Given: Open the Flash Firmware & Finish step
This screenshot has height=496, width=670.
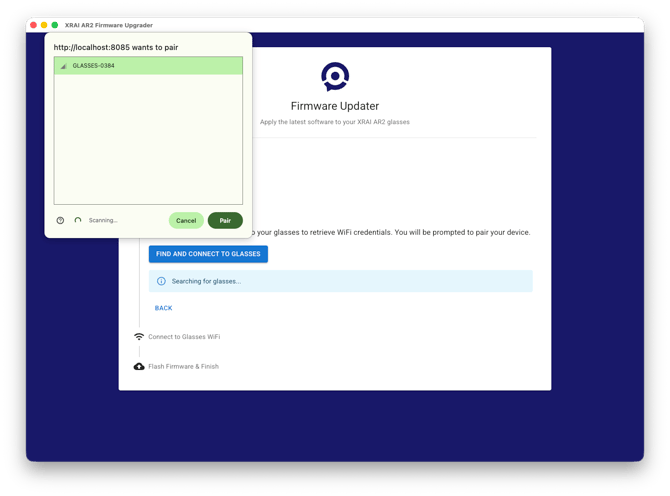Looking at the screenshot, I should pyautogui.click(x=183, y=367).
